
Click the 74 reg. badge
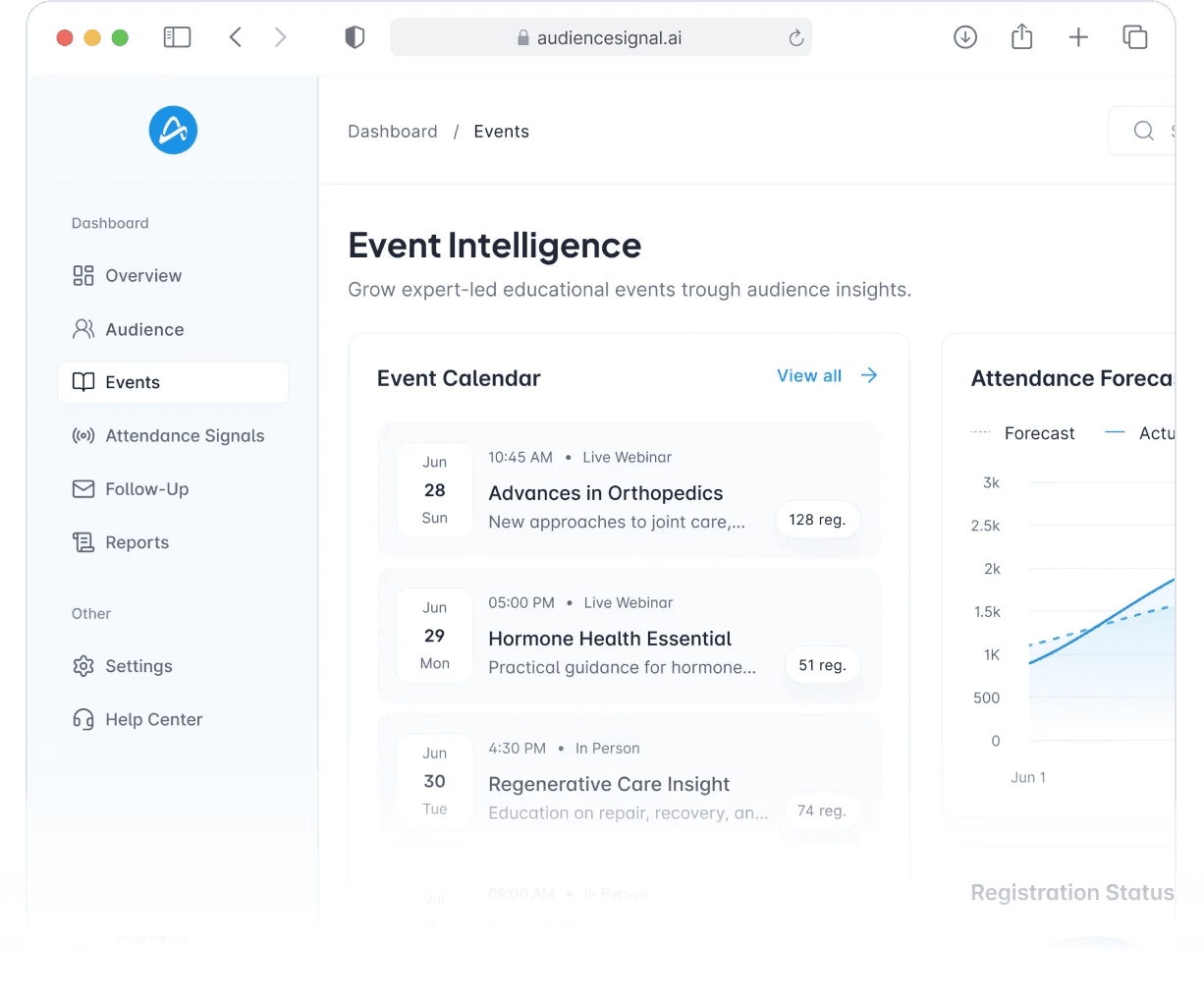point(822,811)
